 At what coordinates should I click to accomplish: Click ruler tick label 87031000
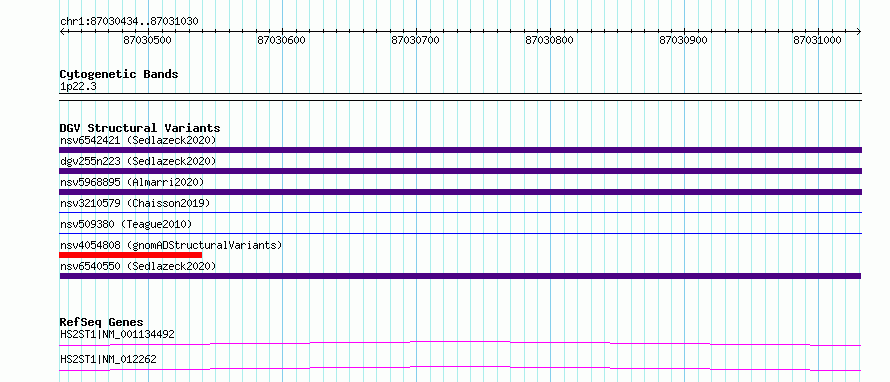point(817,41)
